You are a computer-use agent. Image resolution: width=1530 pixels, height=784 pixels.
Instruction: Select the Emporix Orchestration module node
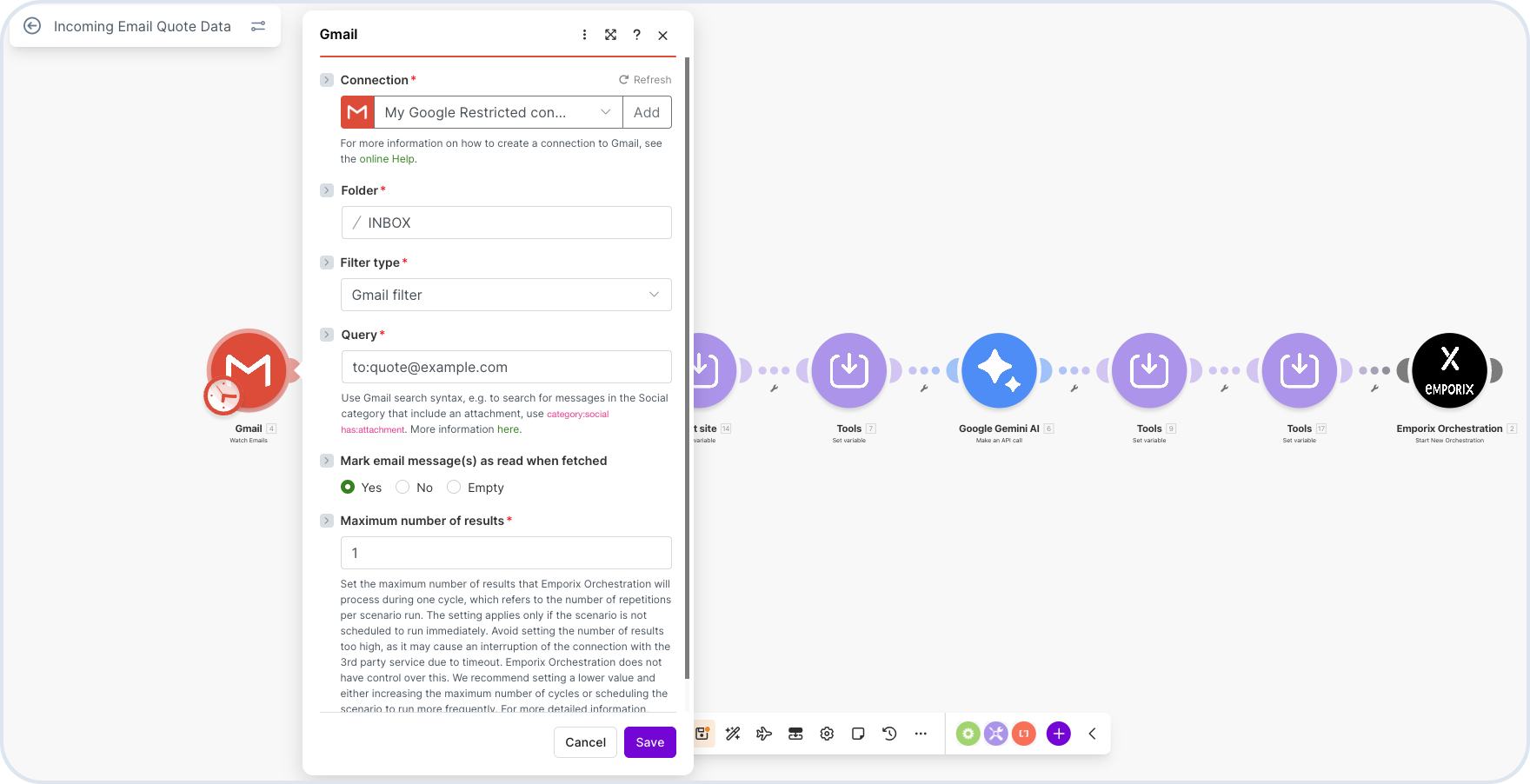click(1449, 370)
